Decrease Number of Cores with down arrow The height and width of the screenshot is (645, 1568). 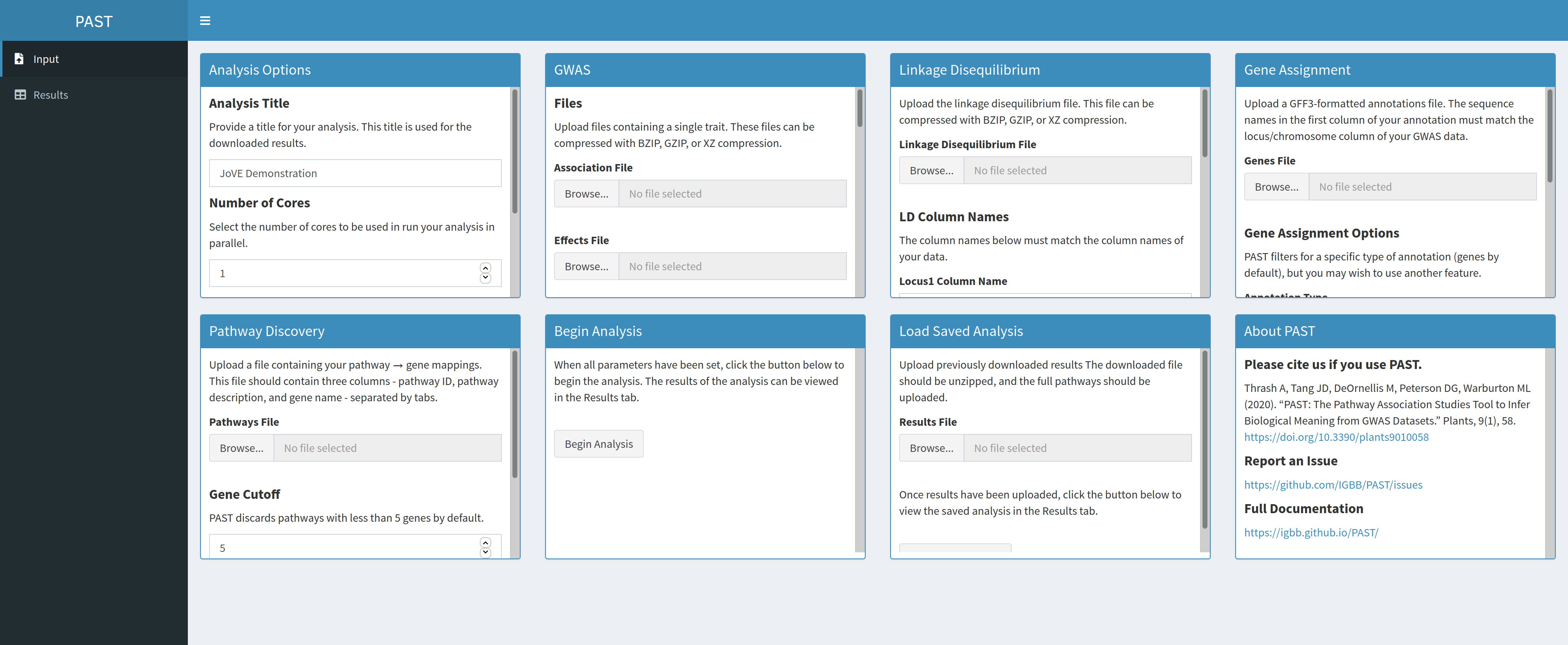pos(485,278)
